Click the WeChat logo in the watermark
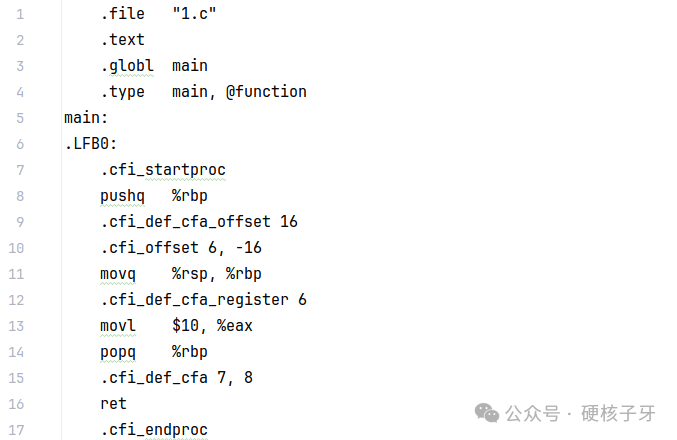 tap(488, 412)
